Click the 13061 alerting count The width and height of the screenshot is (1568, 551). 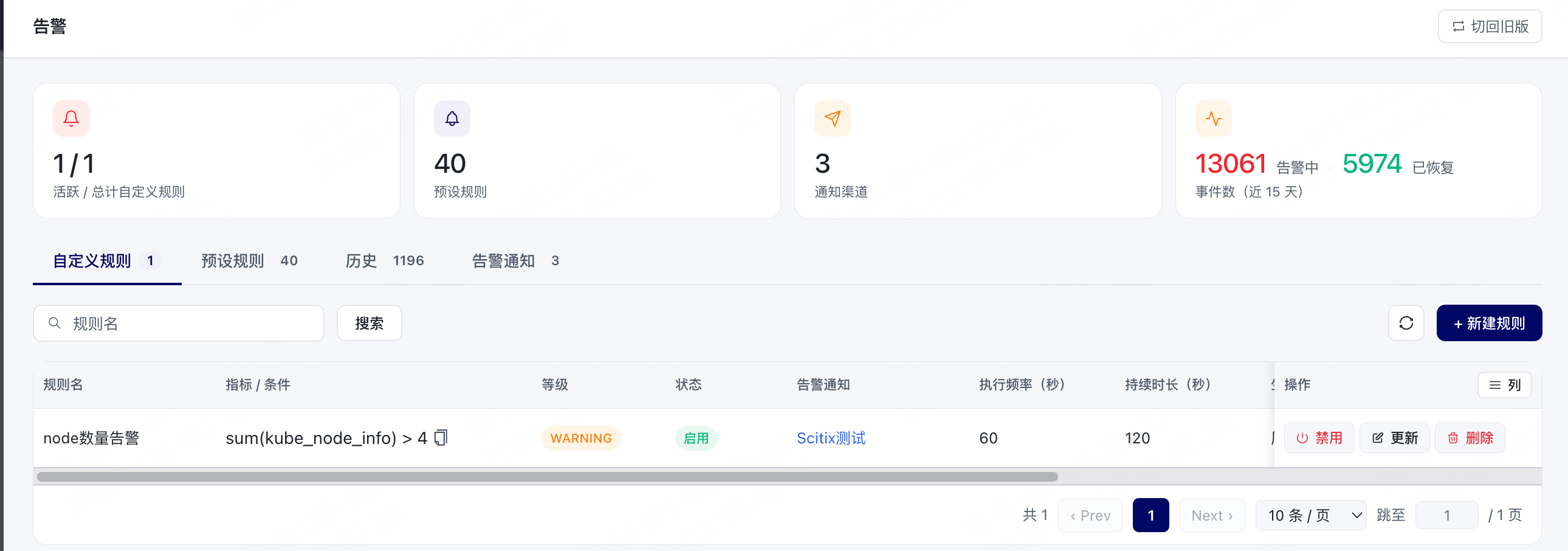click(x=1230, y=163)
